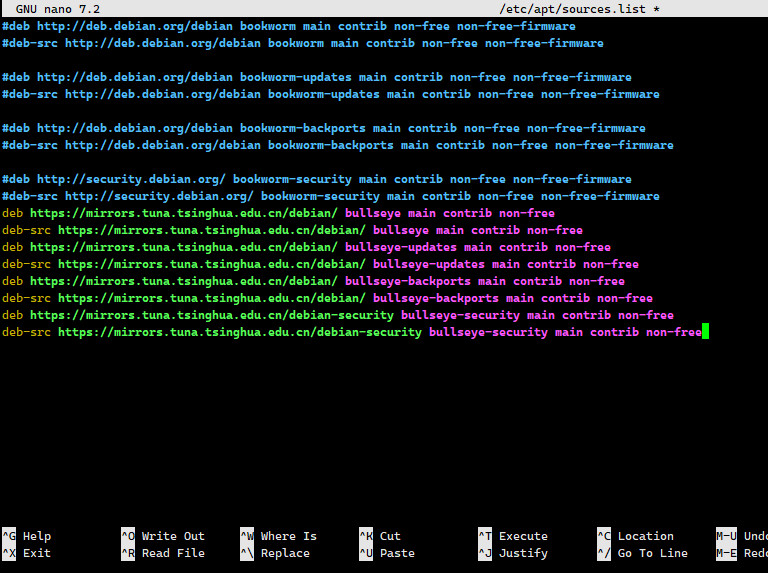768x573 pixels.
Task: Click the ^U key hint
Action: click(x=366, y=553)
